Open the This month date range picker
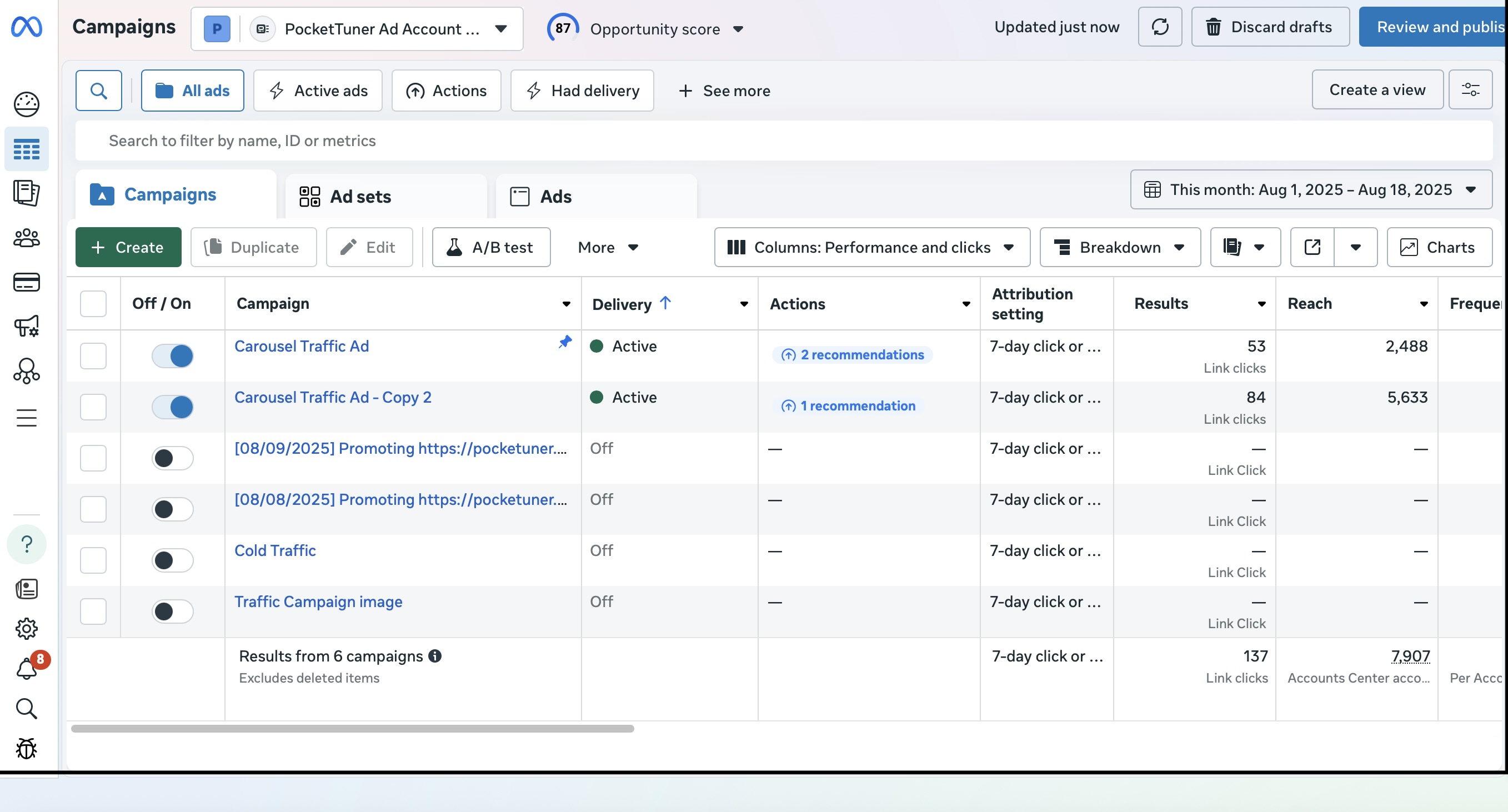 coord(1310,190)
